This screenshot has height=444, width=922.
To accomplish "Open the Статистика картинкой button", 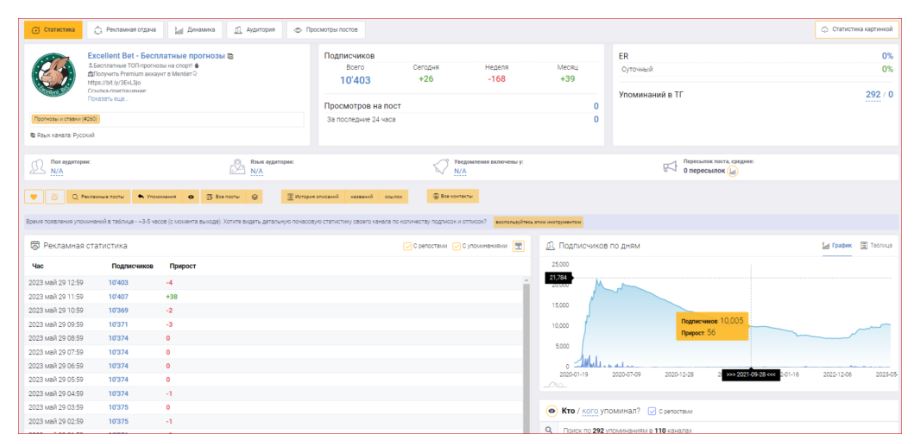I will pyautogui.click(x=857, y=29).
